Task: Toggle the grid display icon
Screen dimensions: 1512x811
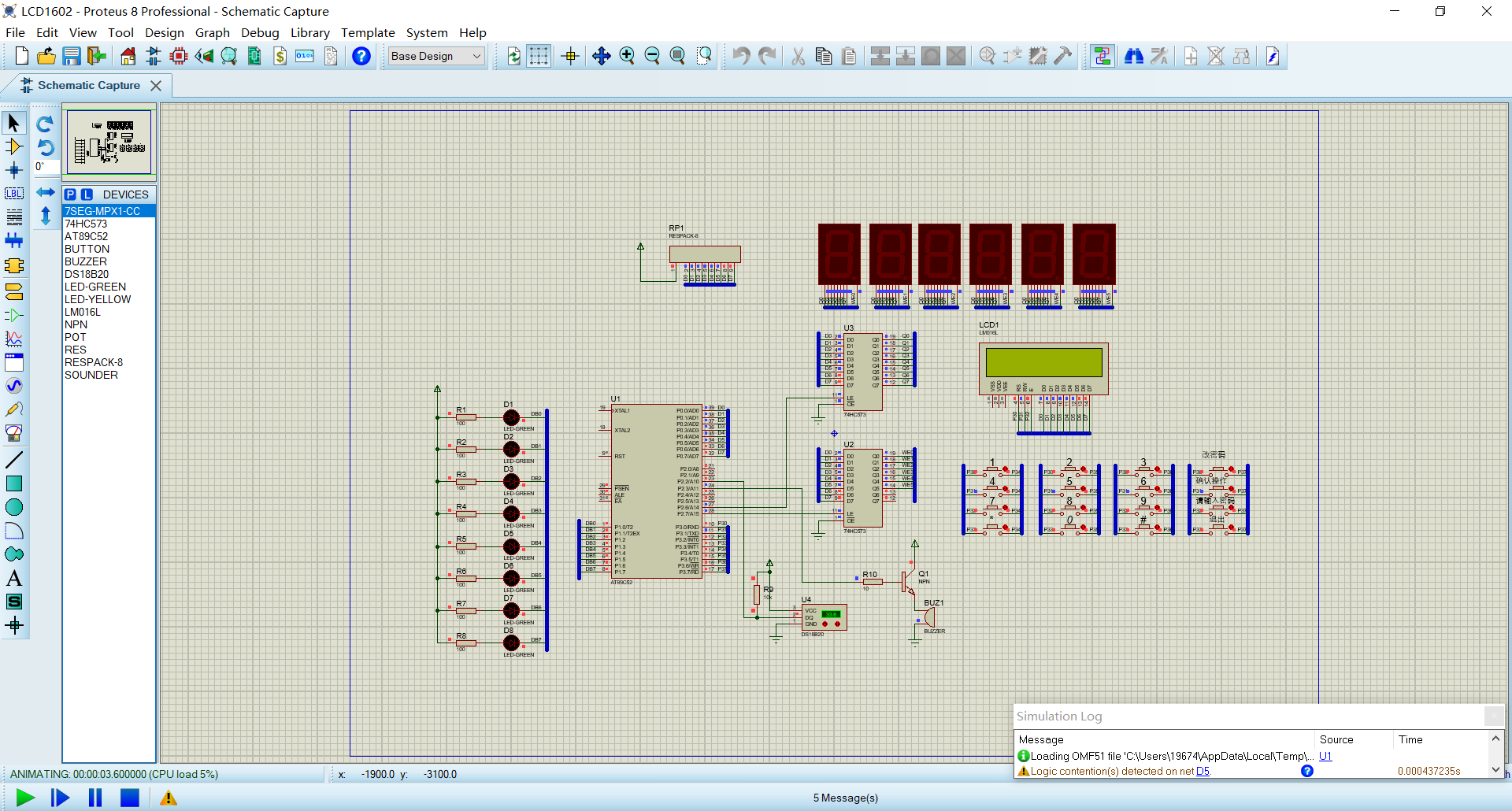Action: tap(539, 56)
